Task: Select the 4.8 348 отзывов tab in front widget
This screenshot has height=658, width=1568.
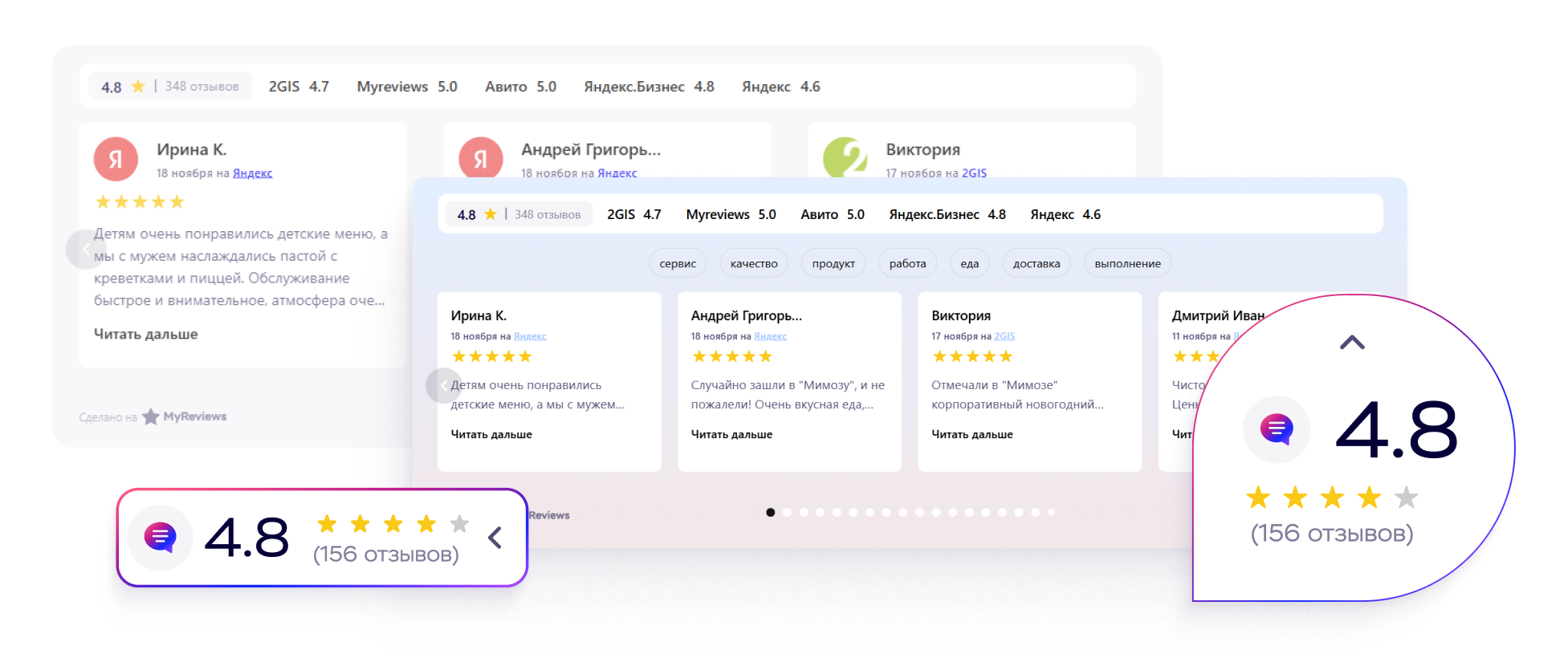Action: pos(519,214)
